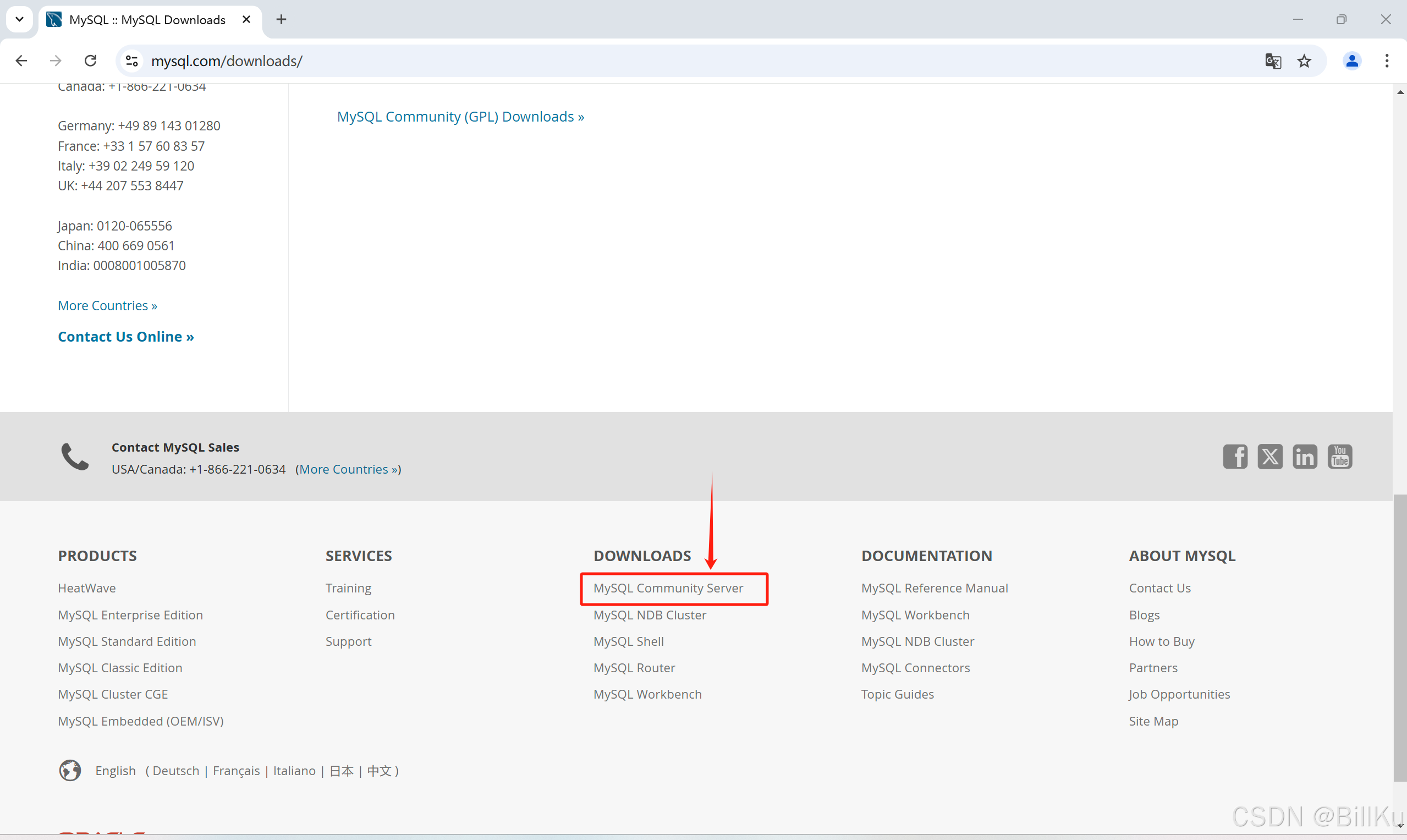The image size is (1407, 840).
Task: Open the MySQL LinkedIn icon
Action: click(1305, 457)
